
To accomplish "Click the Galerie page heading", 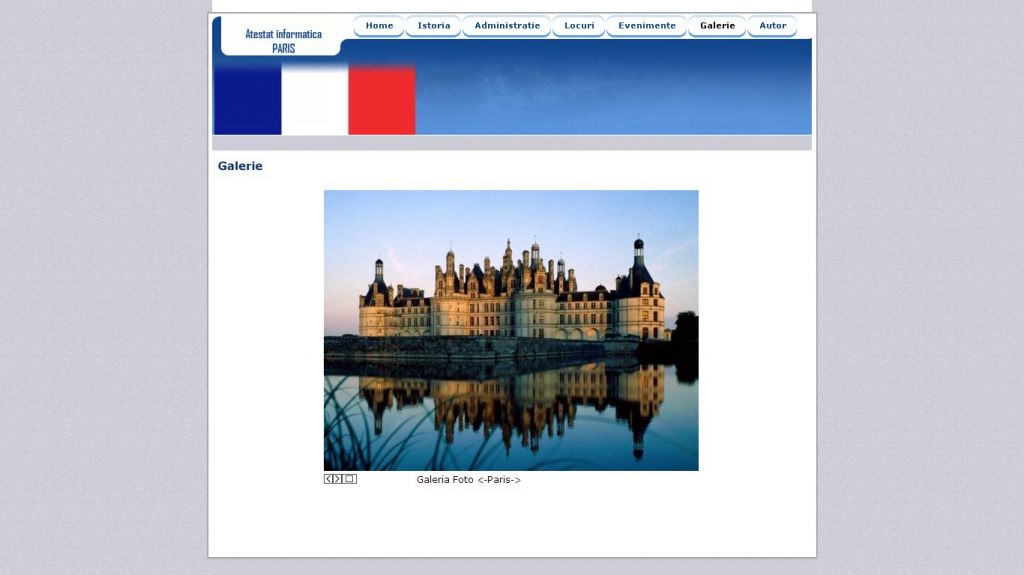I will 240,166.
